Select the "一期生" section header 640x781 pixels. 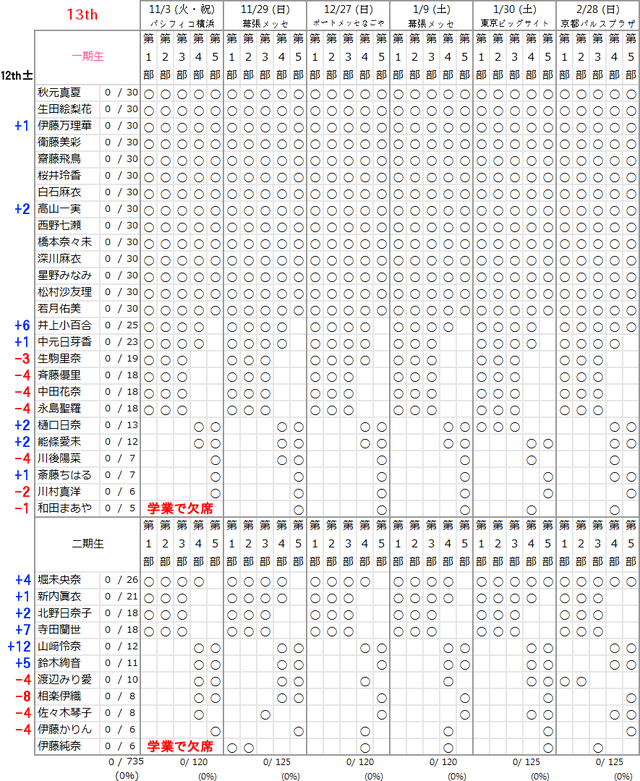[x=88, y=56]
